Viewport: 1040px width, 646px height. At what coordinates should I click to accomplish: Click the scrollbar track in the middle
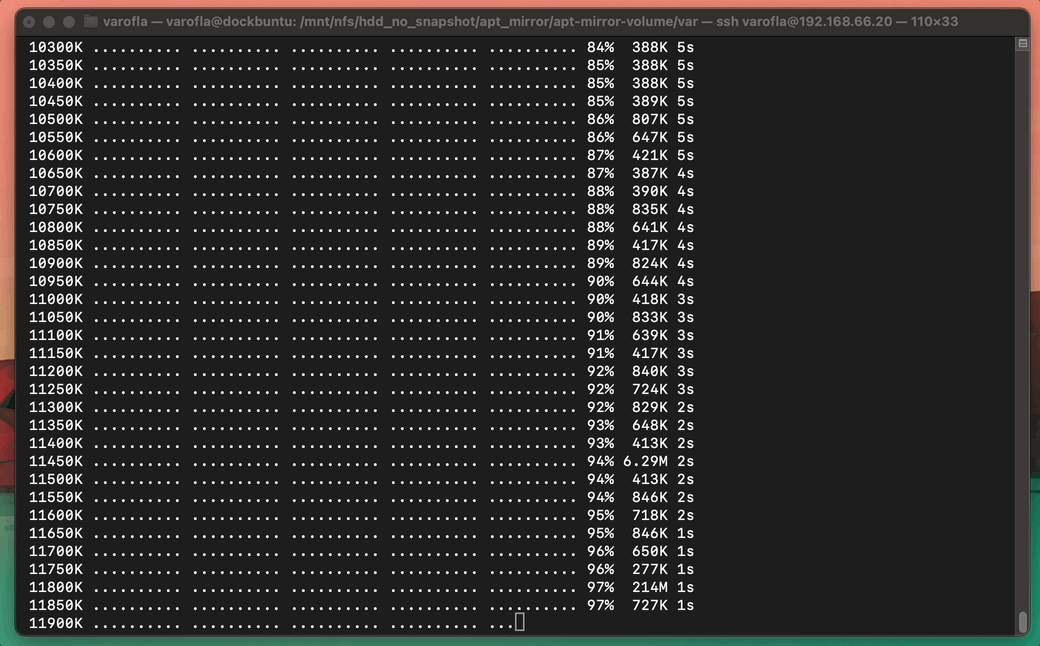click(1022, 330)
